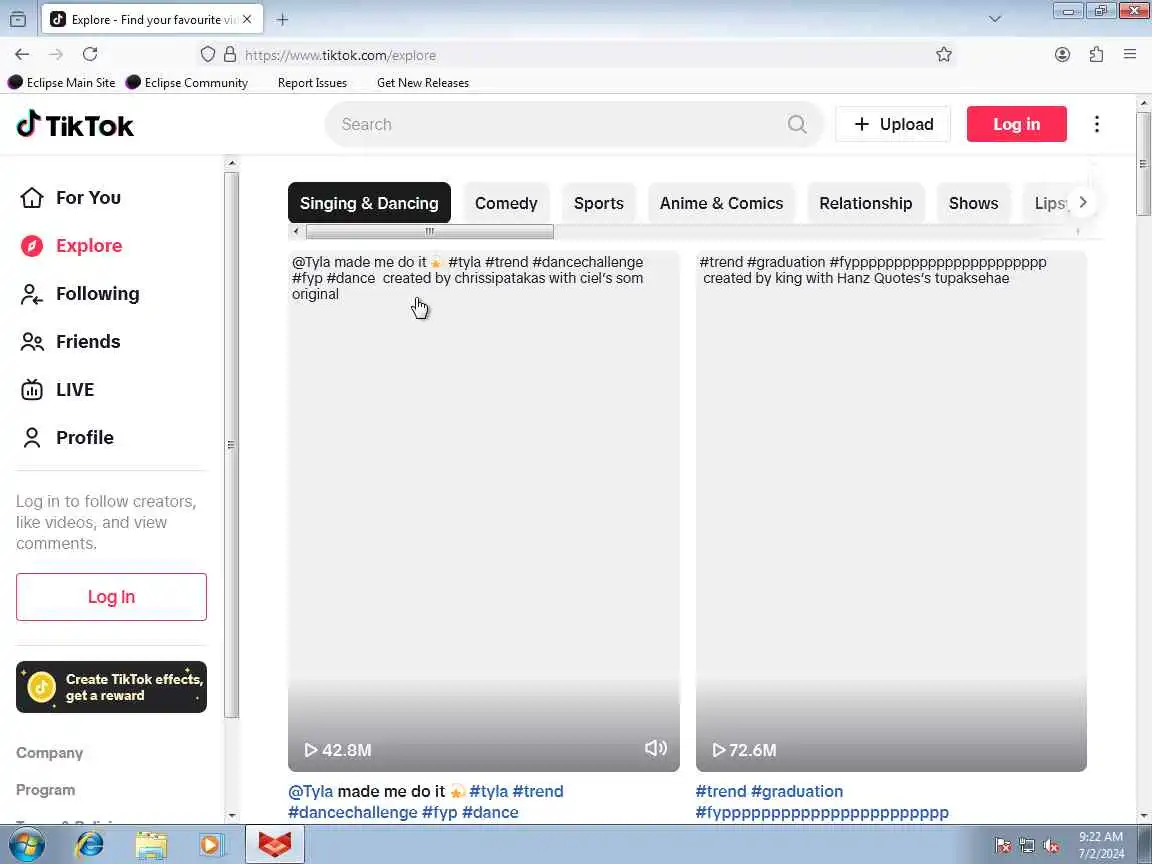Select the Shows category tab
The image size is (1152, 864).
(973, 203)
